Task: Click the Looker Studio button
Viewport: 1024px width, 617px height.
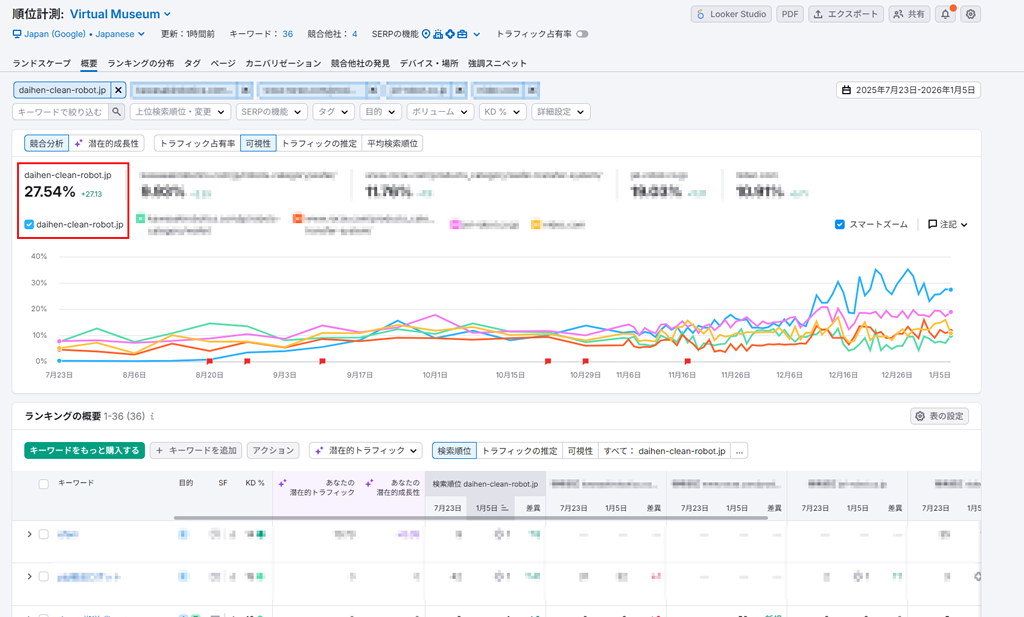Action: [x=731, y=15]
